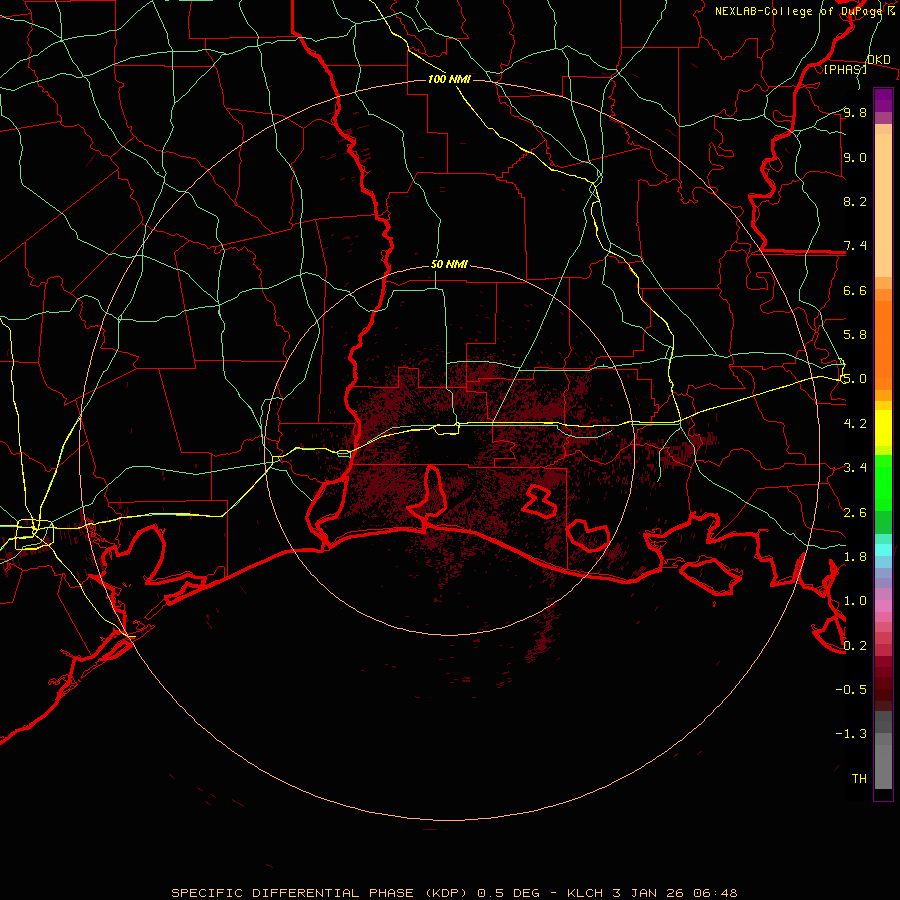Click the "TH" threshold label on the scale
Viewport: 900px width, 900px height.
tap(859, 779)
